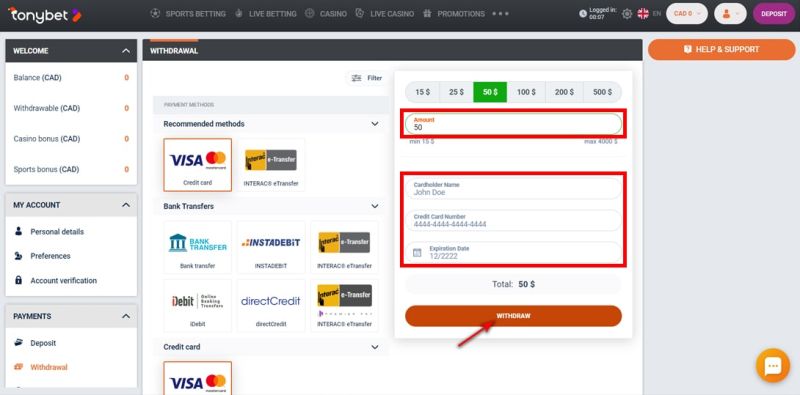
Task: Click the soccer ball Sports Betting icon
Action: 155,14
